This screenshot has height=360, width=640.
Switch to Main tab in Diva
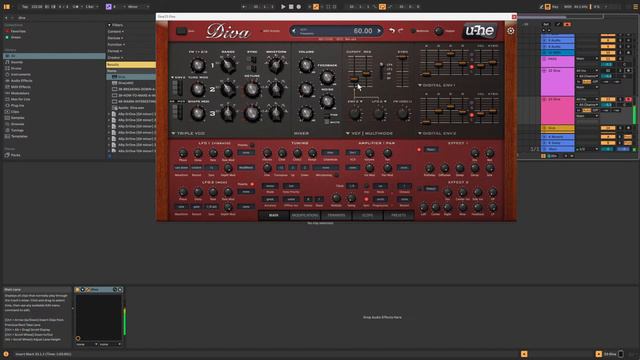point(274,215)
